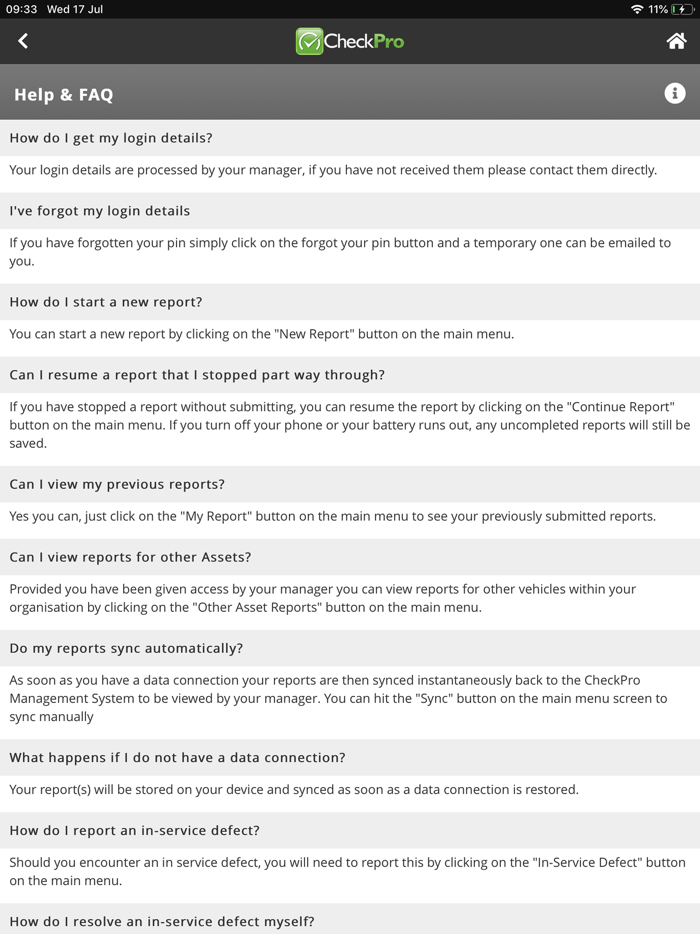Viewport: 700px width, 934px height.
Task: Select "Can I resume a report" question header
Action: point(197,375)
